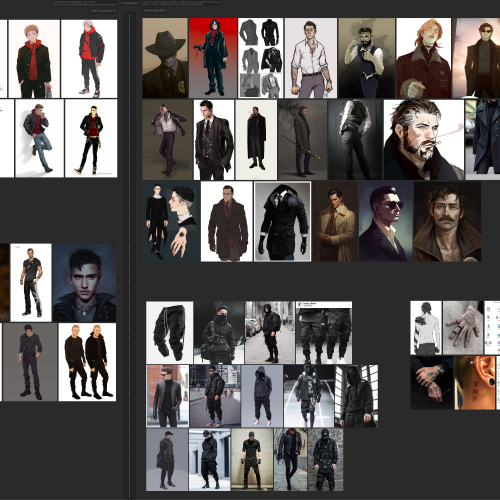
Task: Pick the long black coat figure on cream
Action: click(256, 140)
